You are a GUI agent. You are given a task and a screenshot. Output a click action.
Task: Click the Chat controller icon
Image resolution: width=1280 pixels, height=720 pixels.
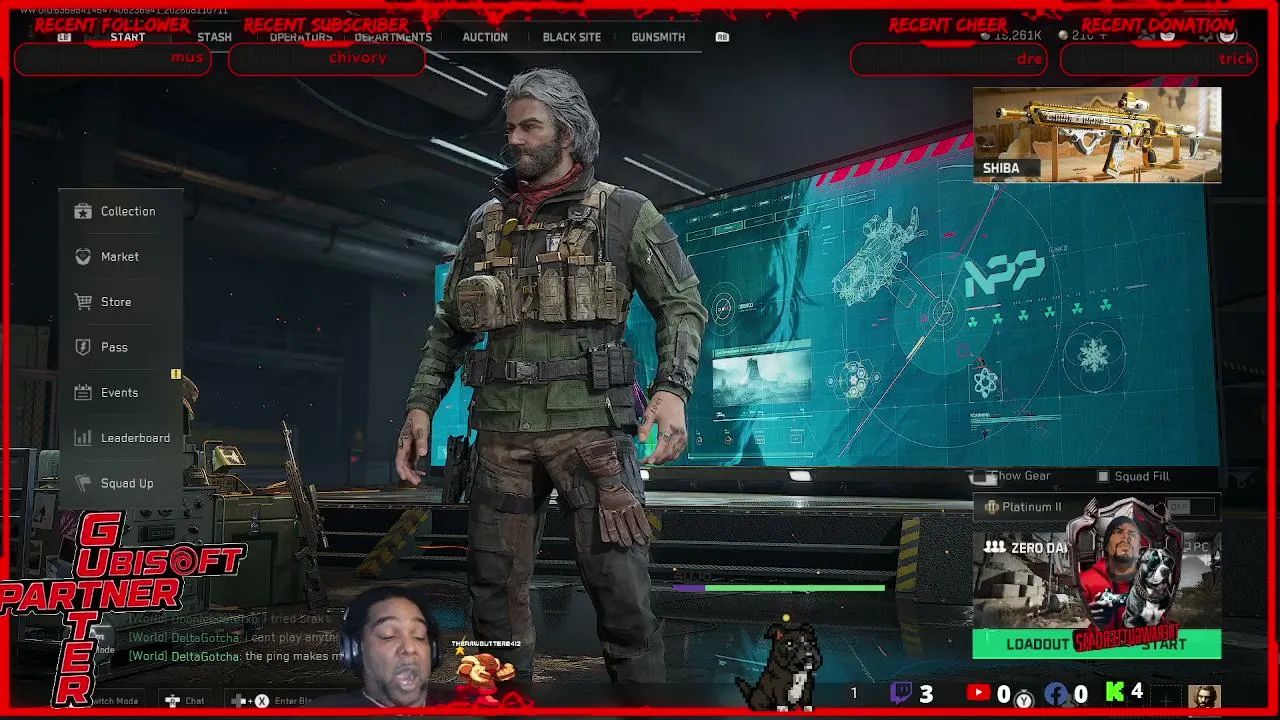point(172,701)
